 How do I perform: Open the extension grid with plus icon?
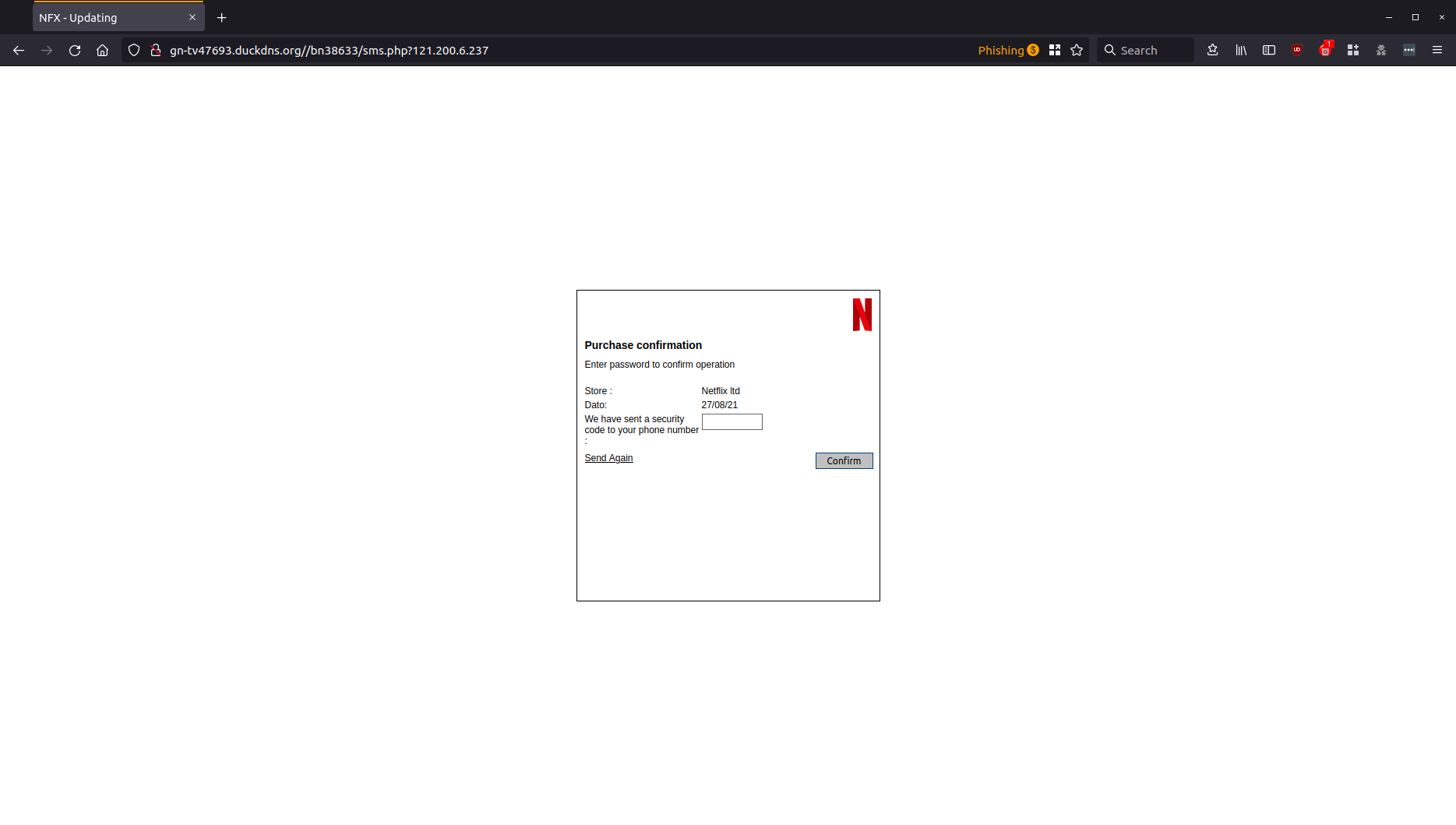[1353, 50]
